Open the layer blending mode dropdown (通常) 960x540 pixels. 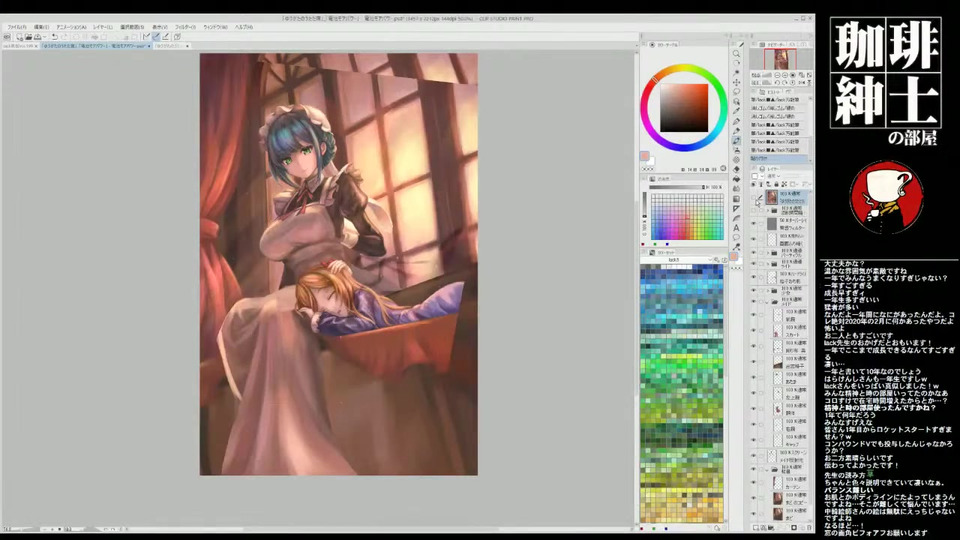pos(774,176)
